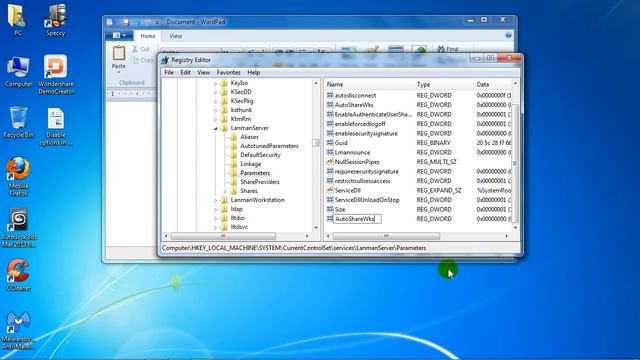Screen dimensions: 640x360
Task: Select the Guid binary value icon
Action: 330,143
